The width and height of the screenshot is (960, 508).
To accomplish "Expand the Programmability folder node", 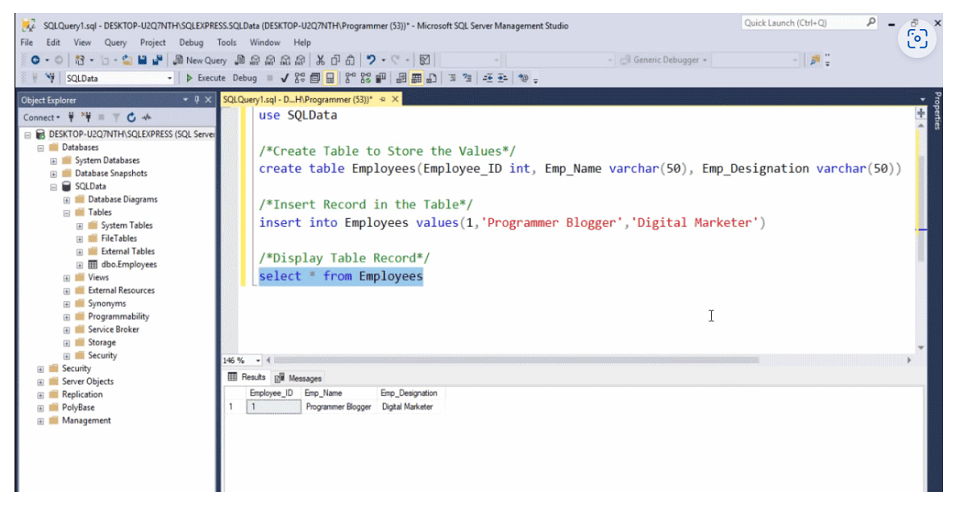I will pos(66,317).
